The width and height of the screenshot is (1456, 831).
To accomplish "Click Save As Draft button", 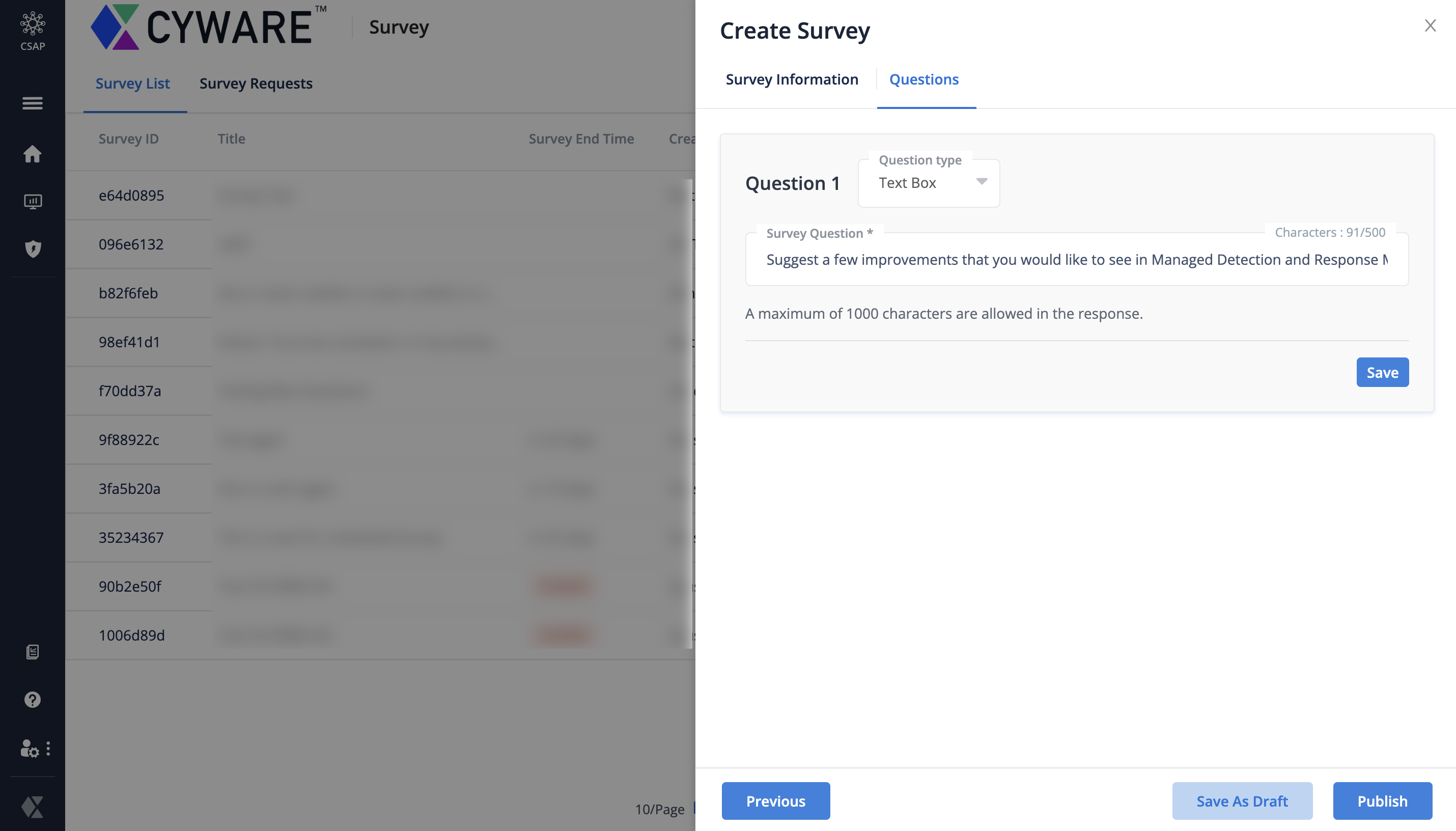I will point(1242,801).
